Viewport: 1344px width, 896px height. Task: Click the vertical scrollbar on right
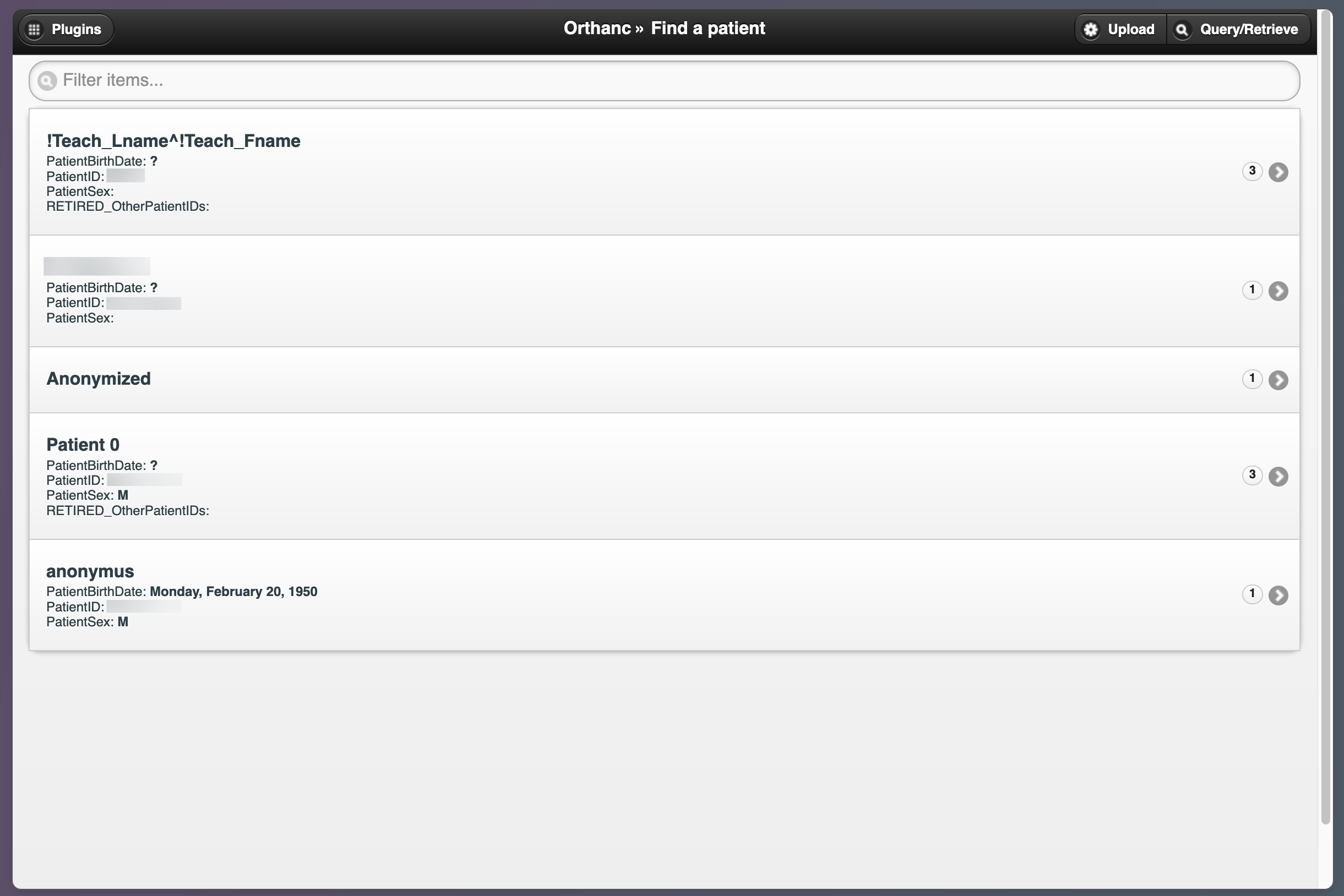pyautogui.click(x=1325, y=417)
